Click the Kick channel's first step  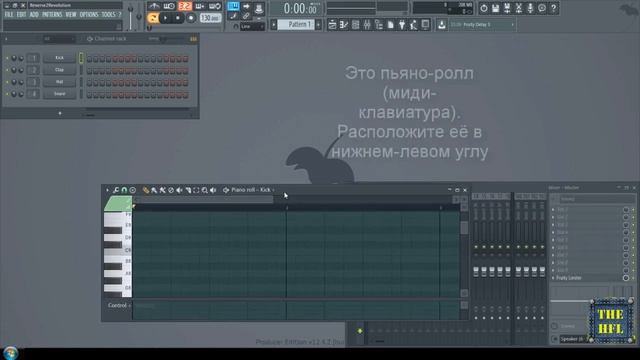click(x=89, y=59)
